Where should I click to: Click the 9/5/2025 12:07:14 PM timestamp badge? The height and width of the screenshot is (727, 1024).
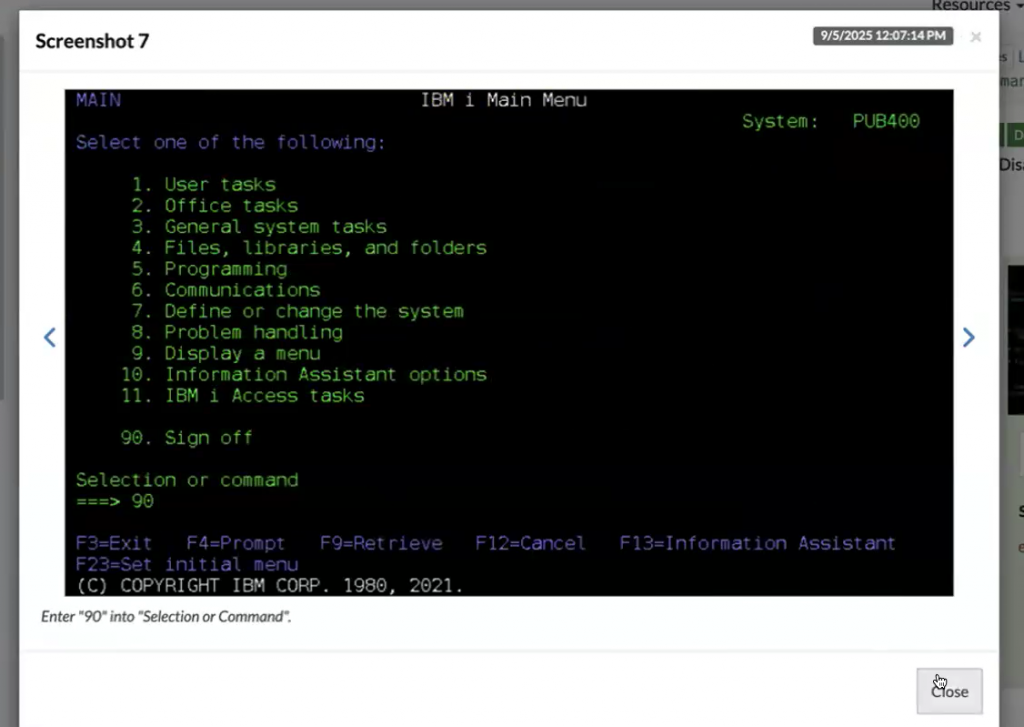coord(882,36)
